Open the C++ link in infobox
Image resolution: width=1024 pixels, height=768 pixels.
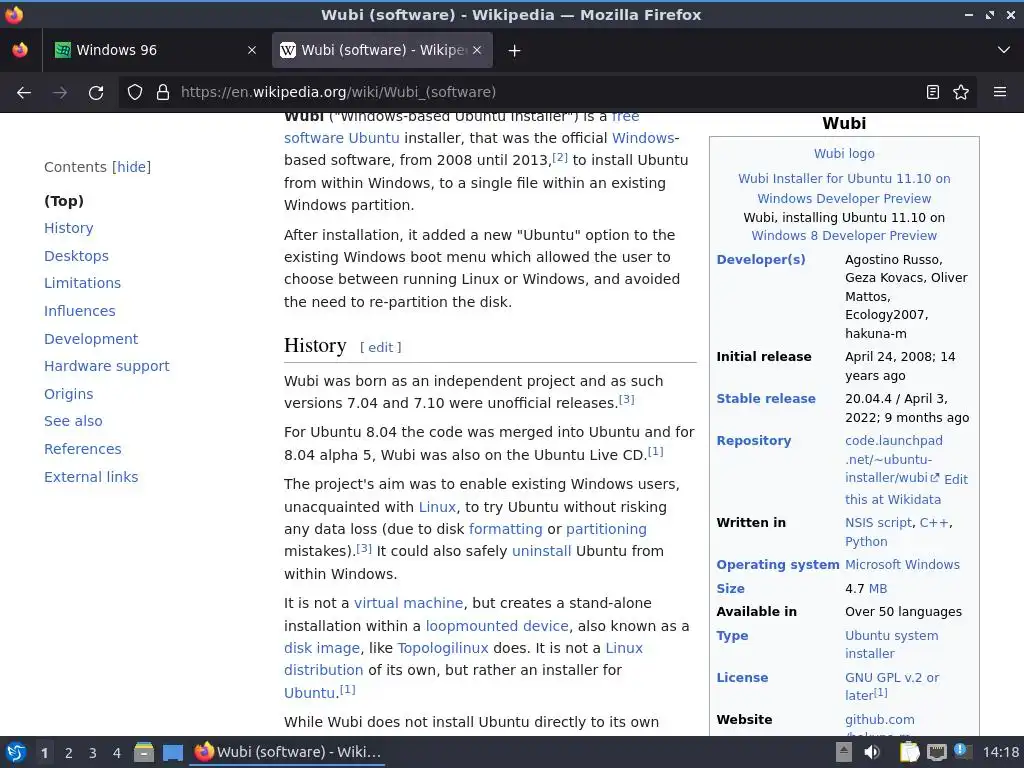point(934,523)
